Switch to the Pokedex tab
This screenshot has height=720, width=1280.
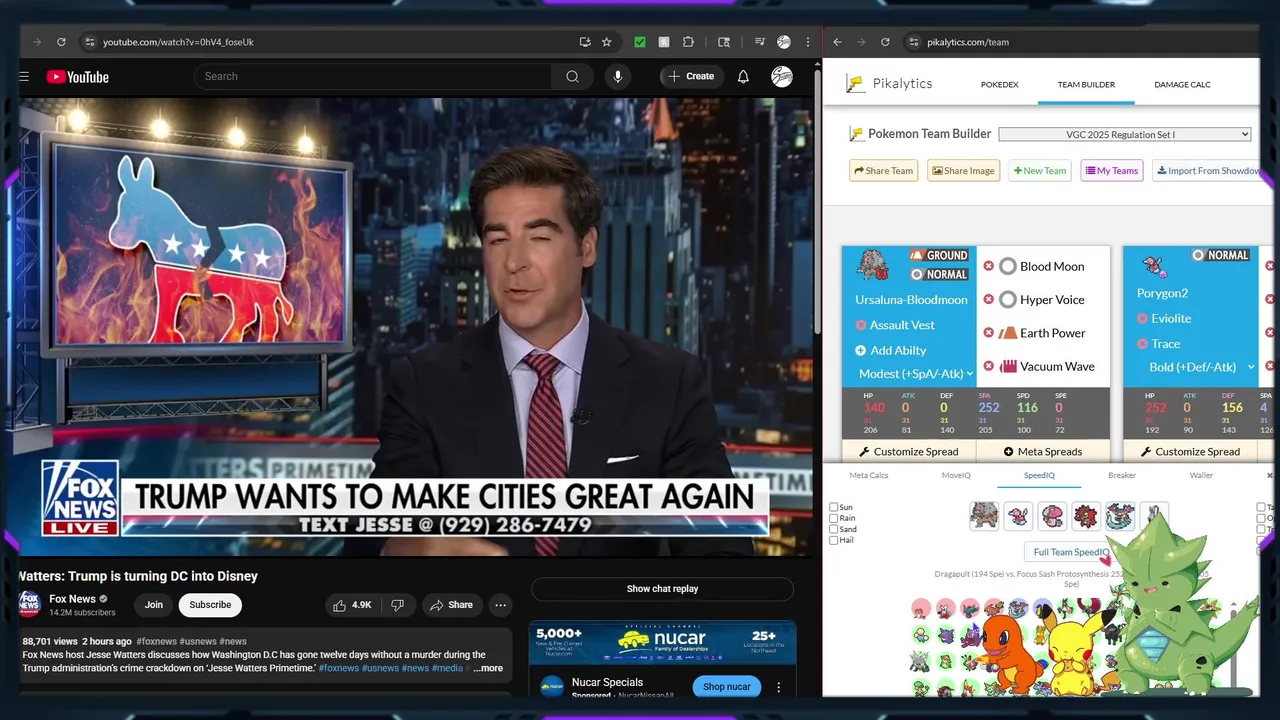coord(999,85)
